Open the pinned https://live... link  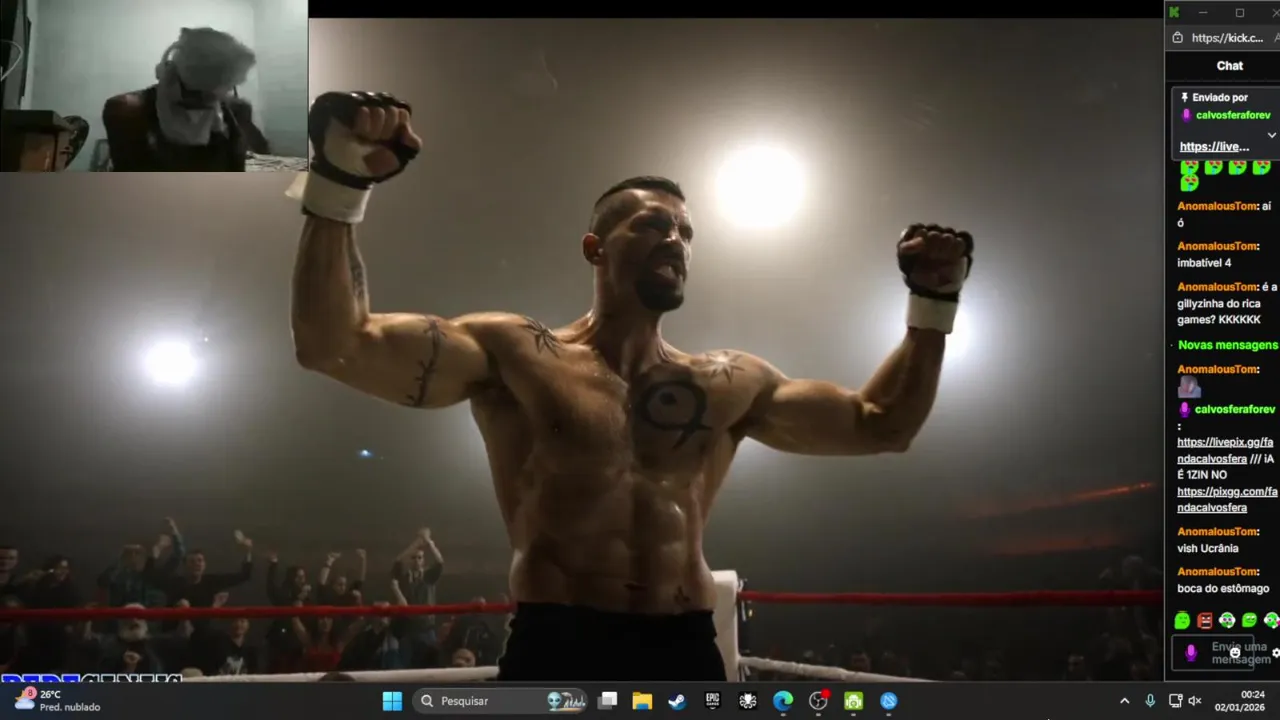1214,146
